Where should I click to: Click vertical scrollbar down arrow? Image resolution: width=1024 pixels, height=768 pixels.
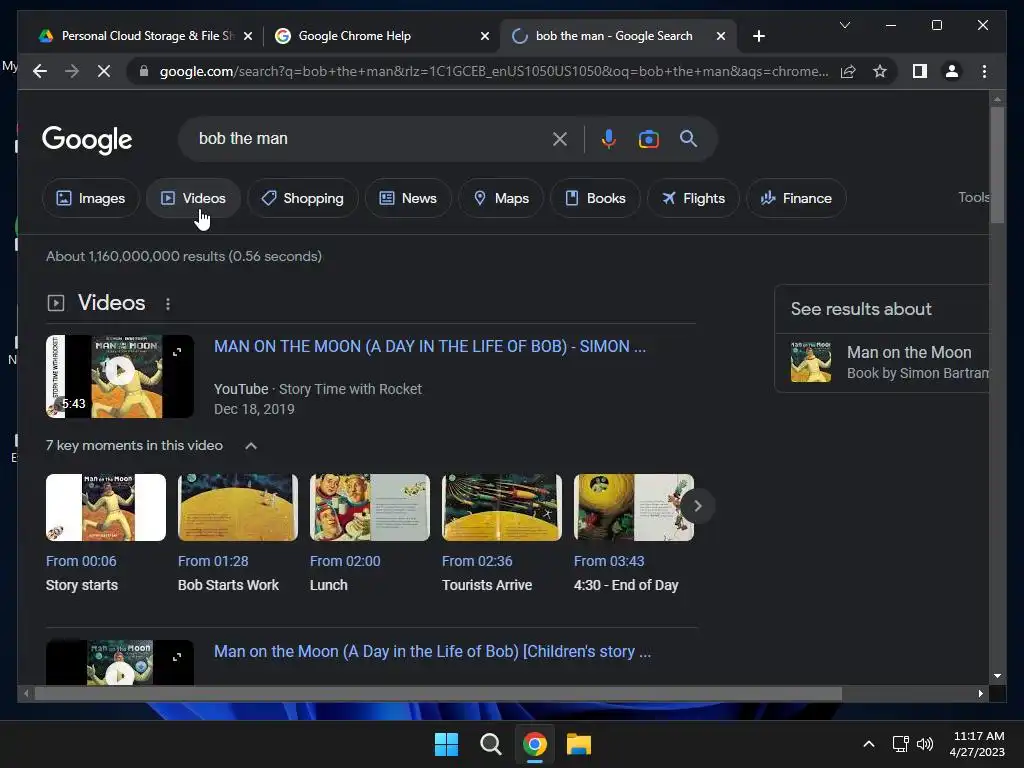click(997, 676)
